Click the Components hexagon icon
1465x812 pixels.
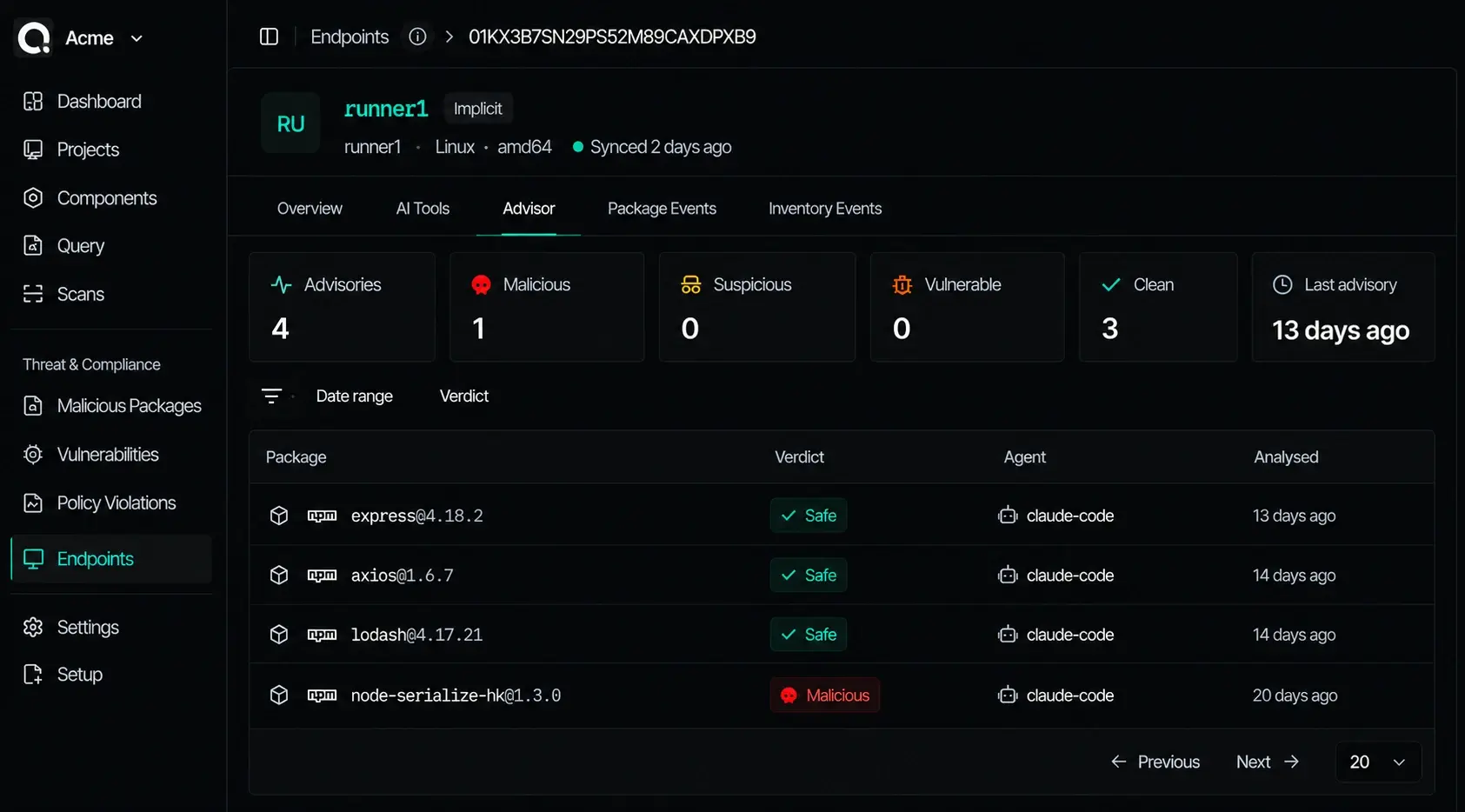(33, 198)
